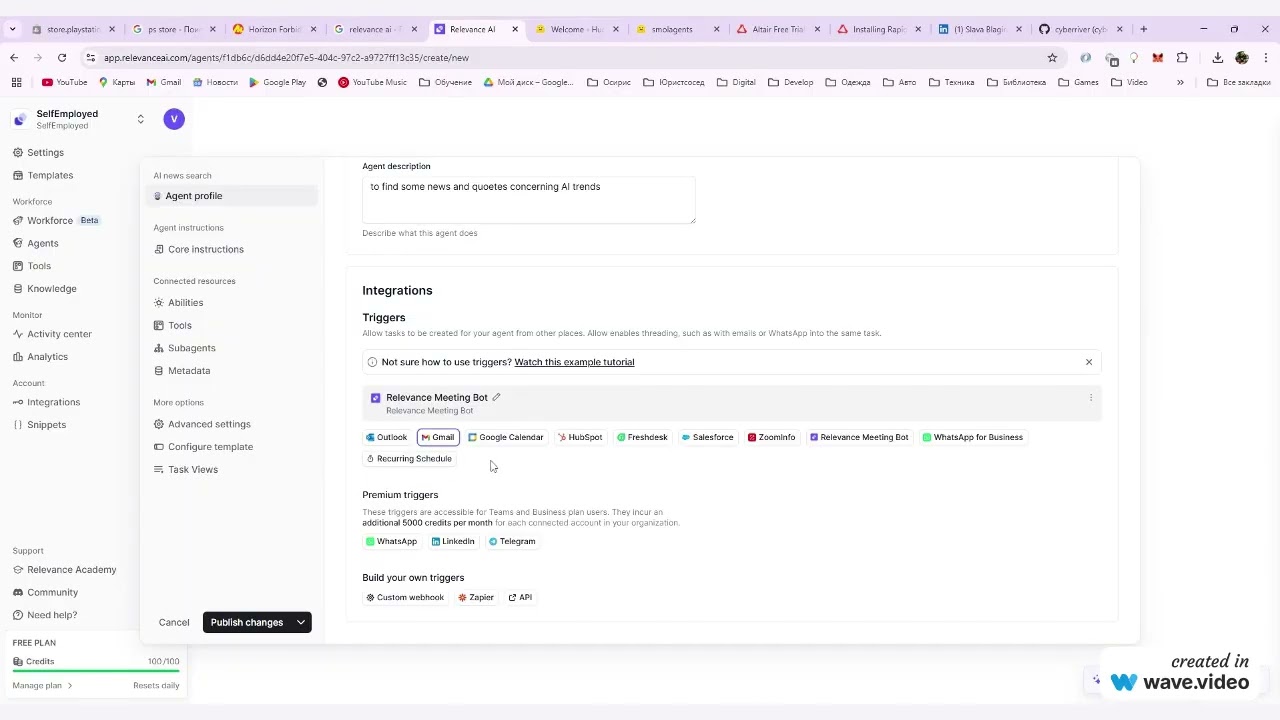Open Tools in main sidebar
This screenshot has width=1280, height=720.
tap(32, 266)
